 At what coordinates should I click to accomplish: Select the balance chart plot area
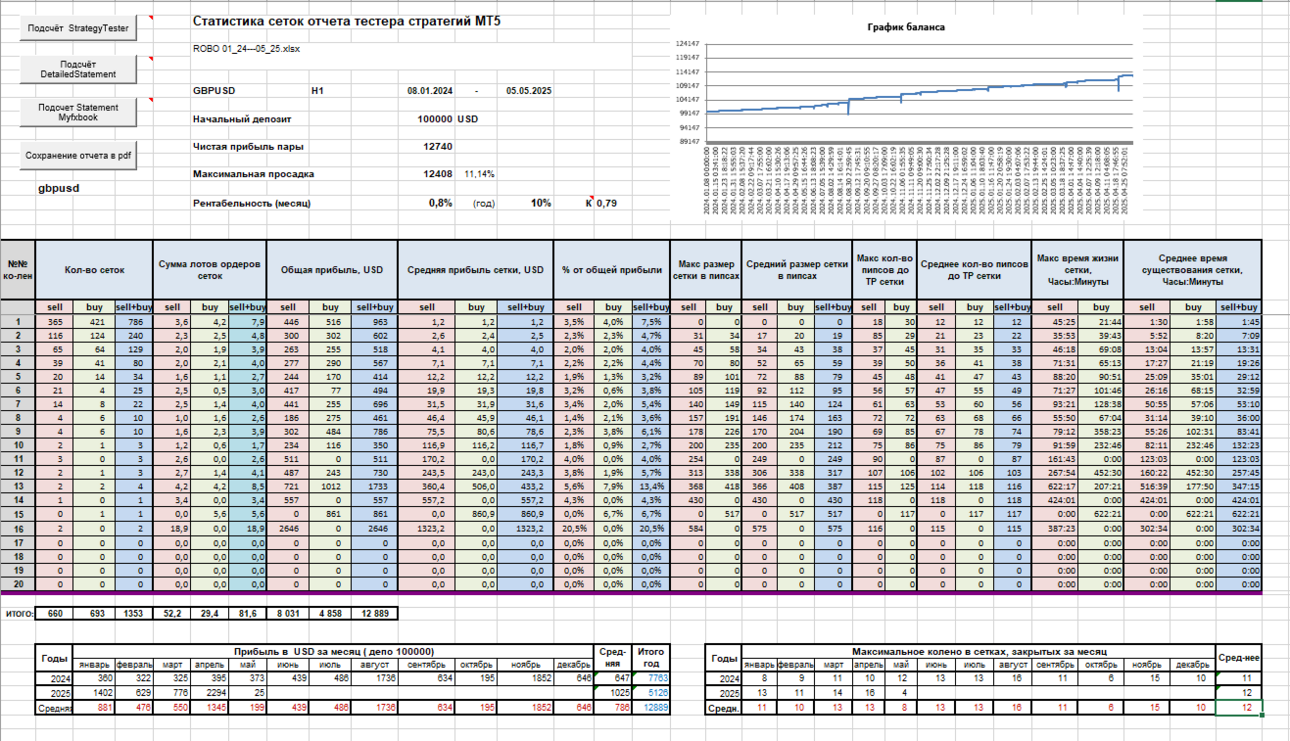pos(918,90)
